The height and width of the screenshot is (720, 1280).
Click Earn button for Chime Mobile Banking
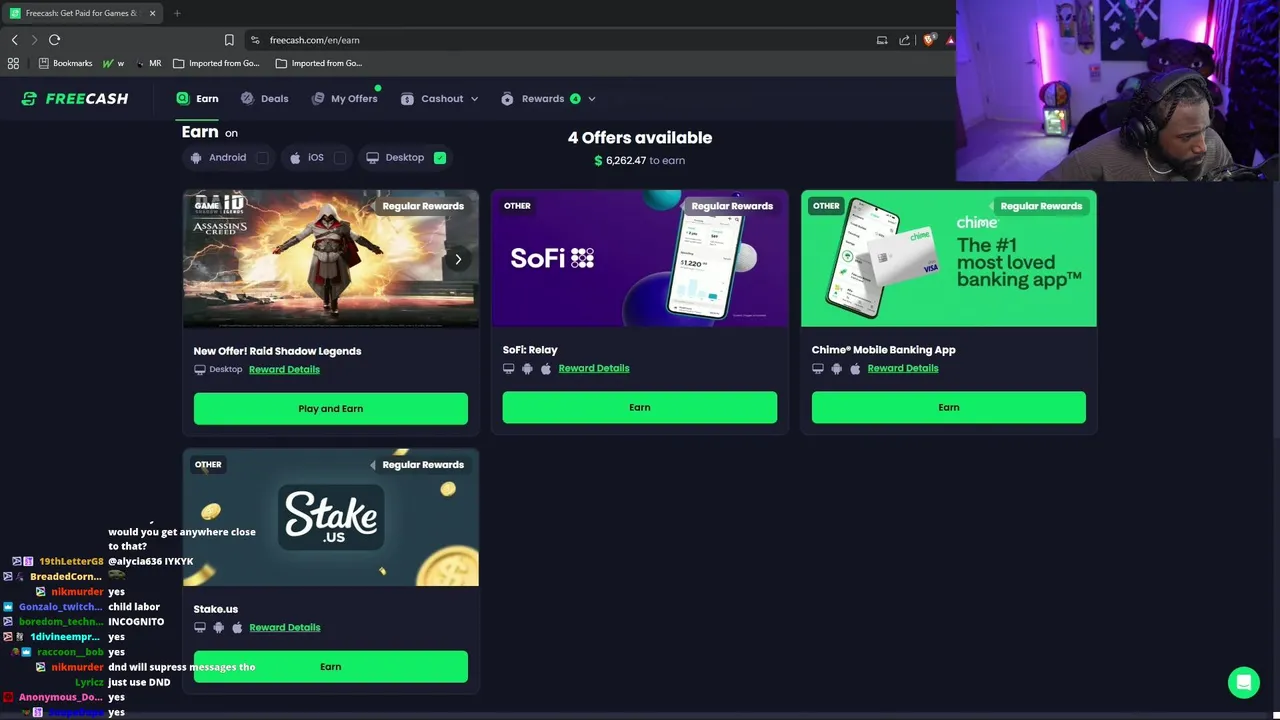pyautogui.click(x=949, y=407)
